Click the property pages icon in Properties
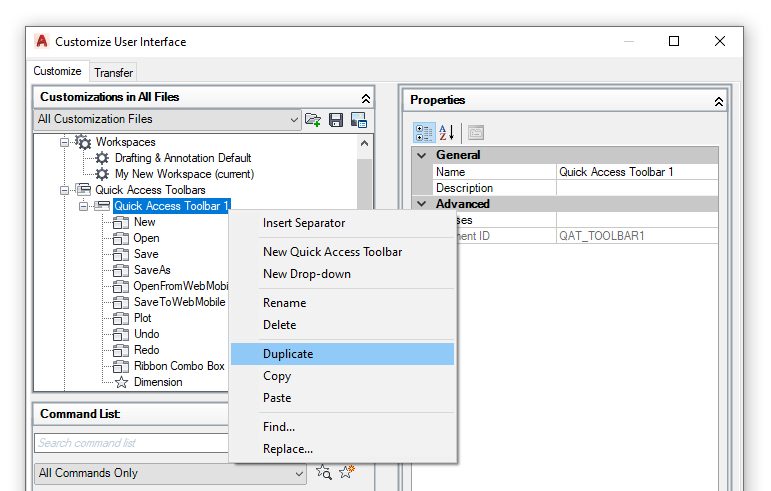The width and height of the screenshot is (771, 491). click(x=475, y=132)
